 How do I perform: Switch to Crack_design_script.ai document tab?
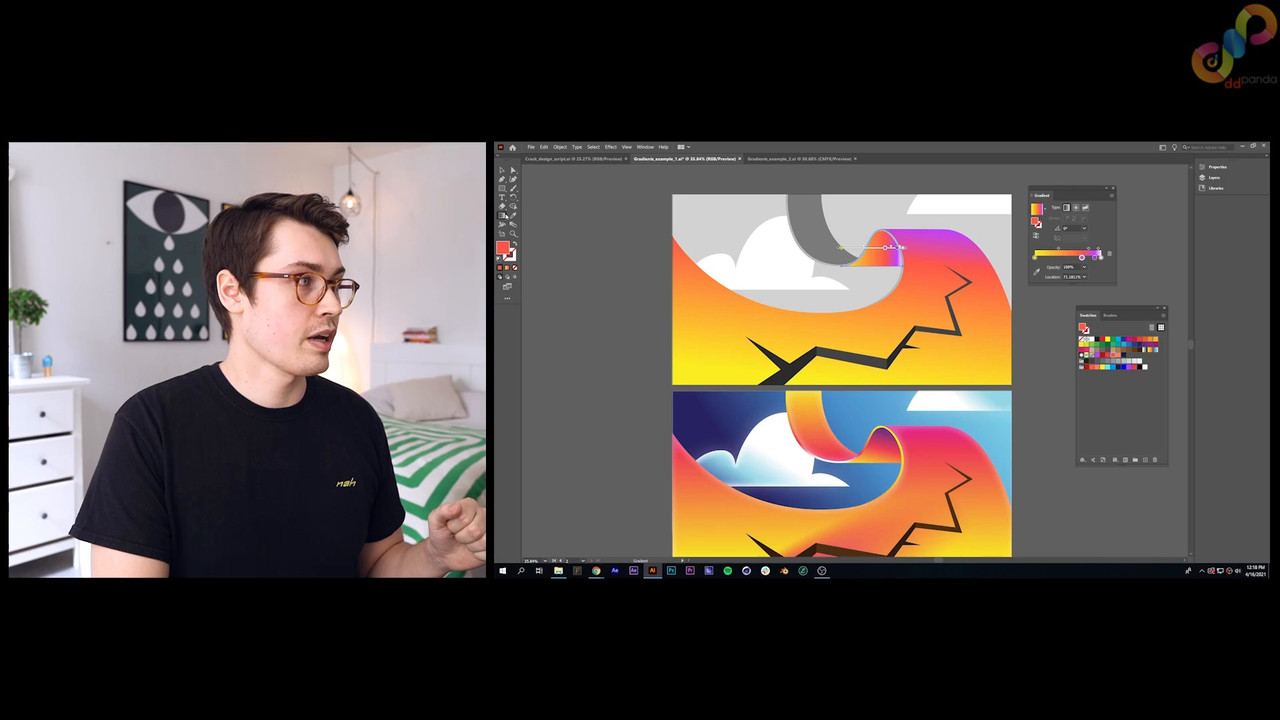tap(574, 159)
